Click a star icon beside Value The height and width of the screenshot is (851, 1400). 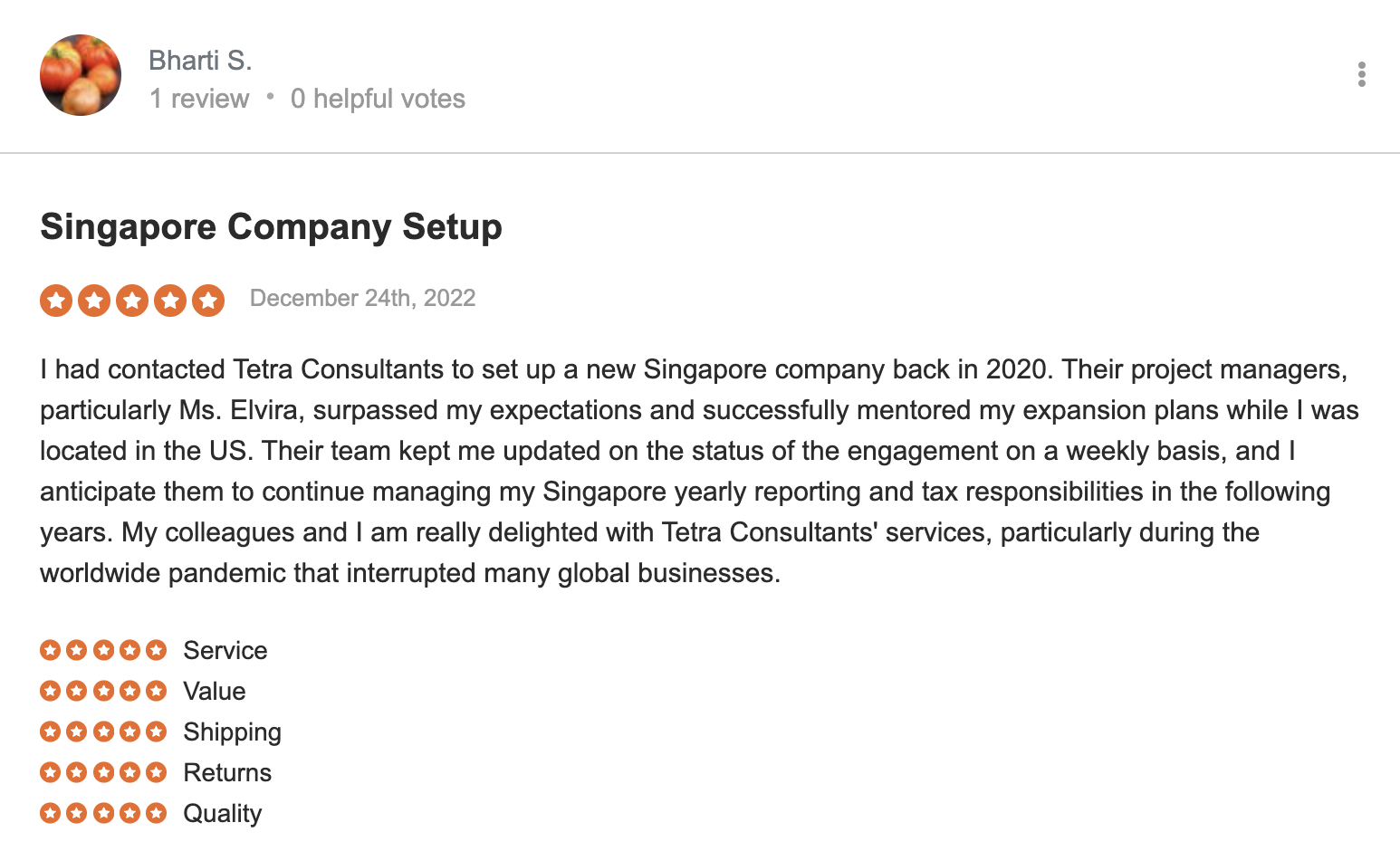tap(103, 691)
